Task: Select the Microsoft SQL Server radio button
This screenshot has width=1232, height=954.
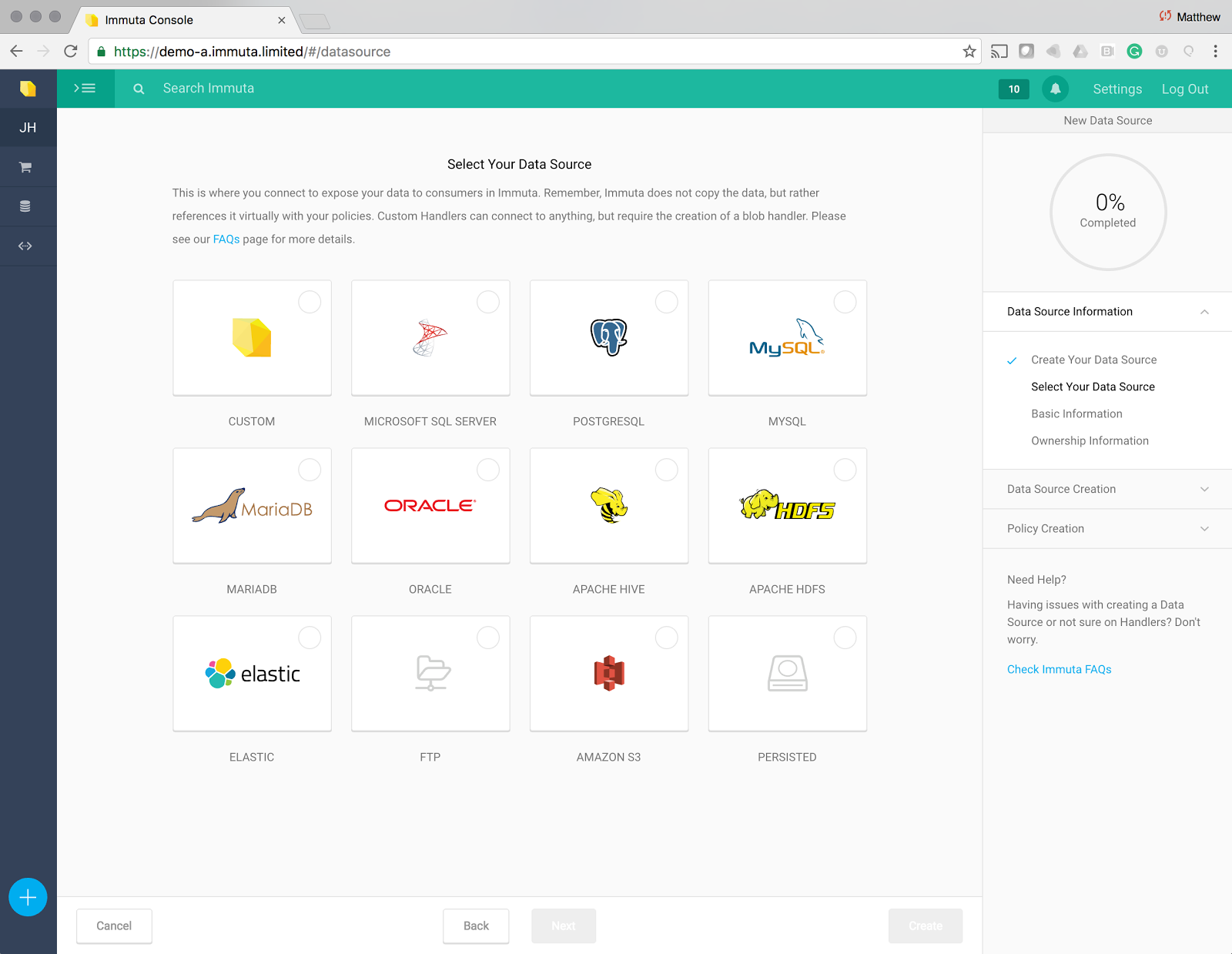Action: point(488,302)
